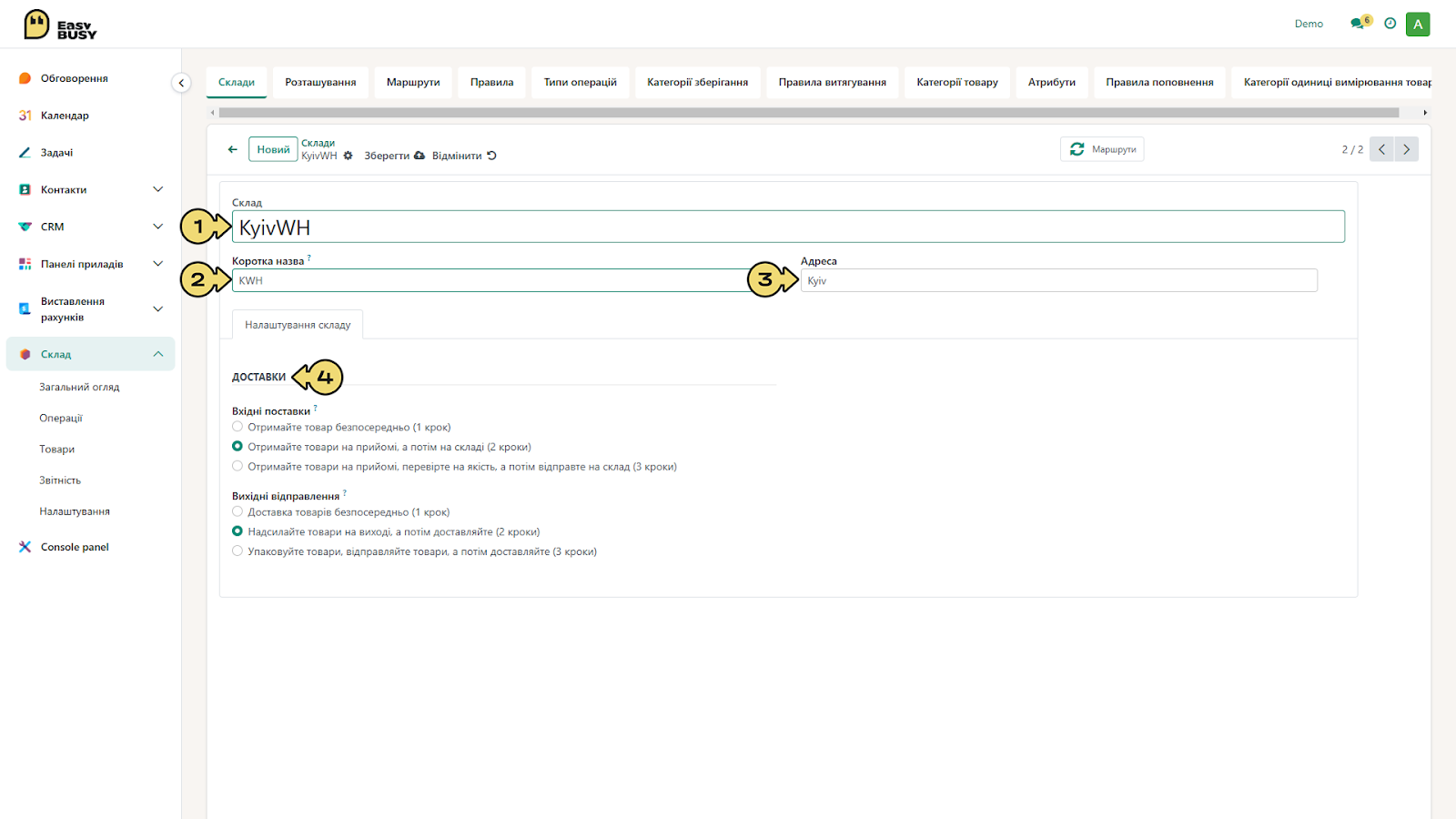
Task: Click the horizontal tabs scrollbar
Action: (x=809, y=113)
